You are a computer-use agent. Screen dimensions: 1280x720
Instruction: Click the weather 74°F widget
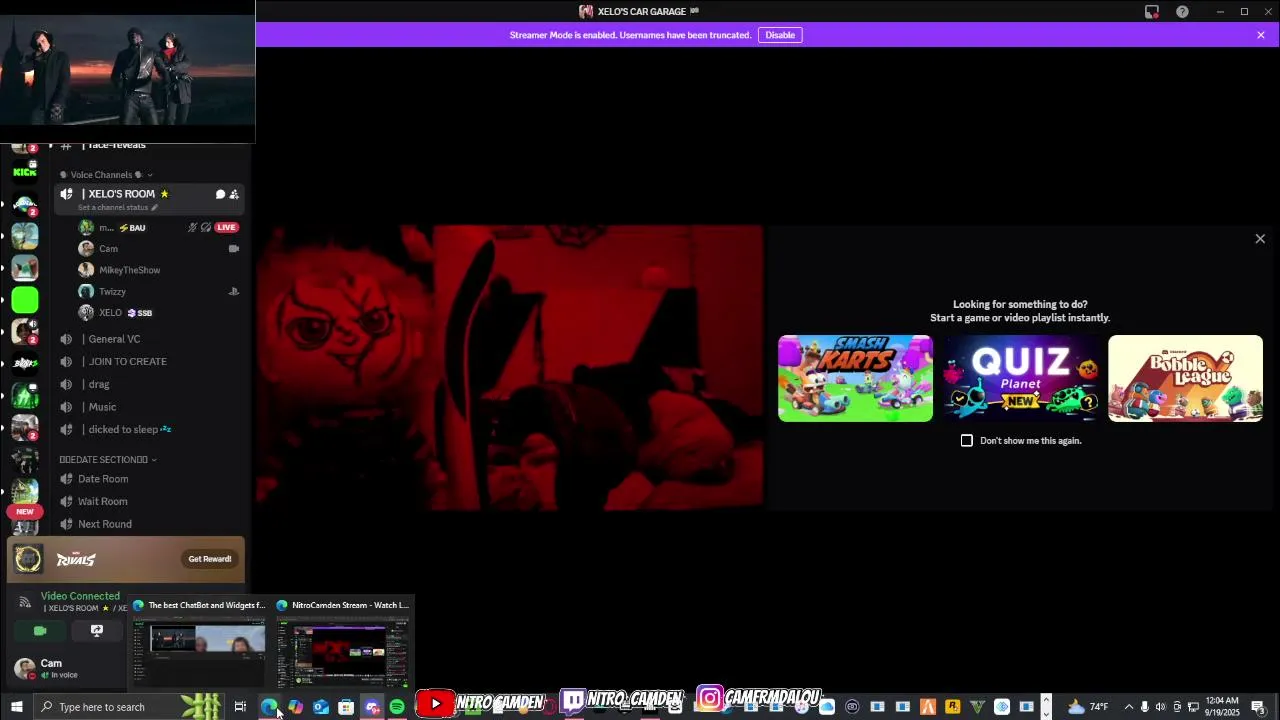[x=1088, y=707]
